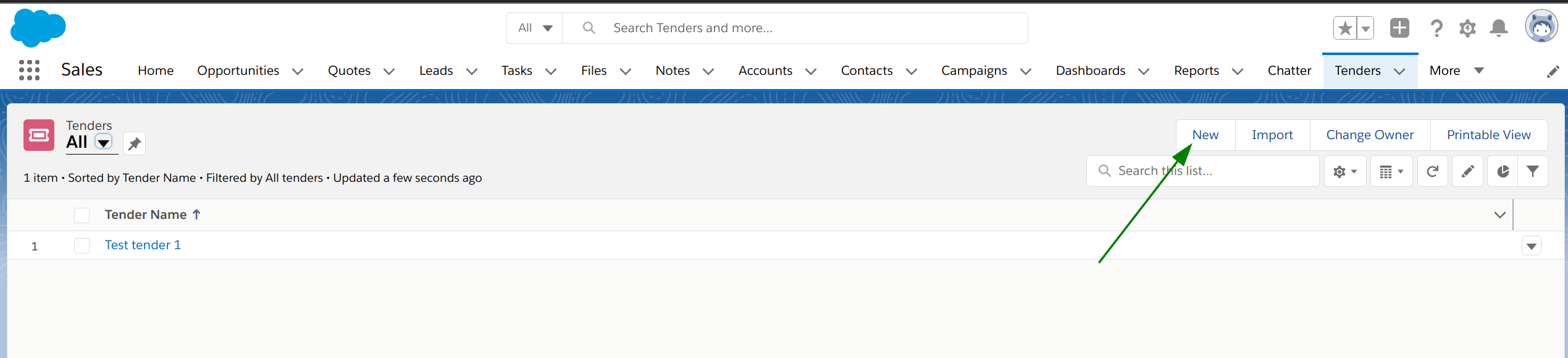Click the Notifications bell icon
This screenshot has height=358, width=1568.
click(x=1498, y=28)
